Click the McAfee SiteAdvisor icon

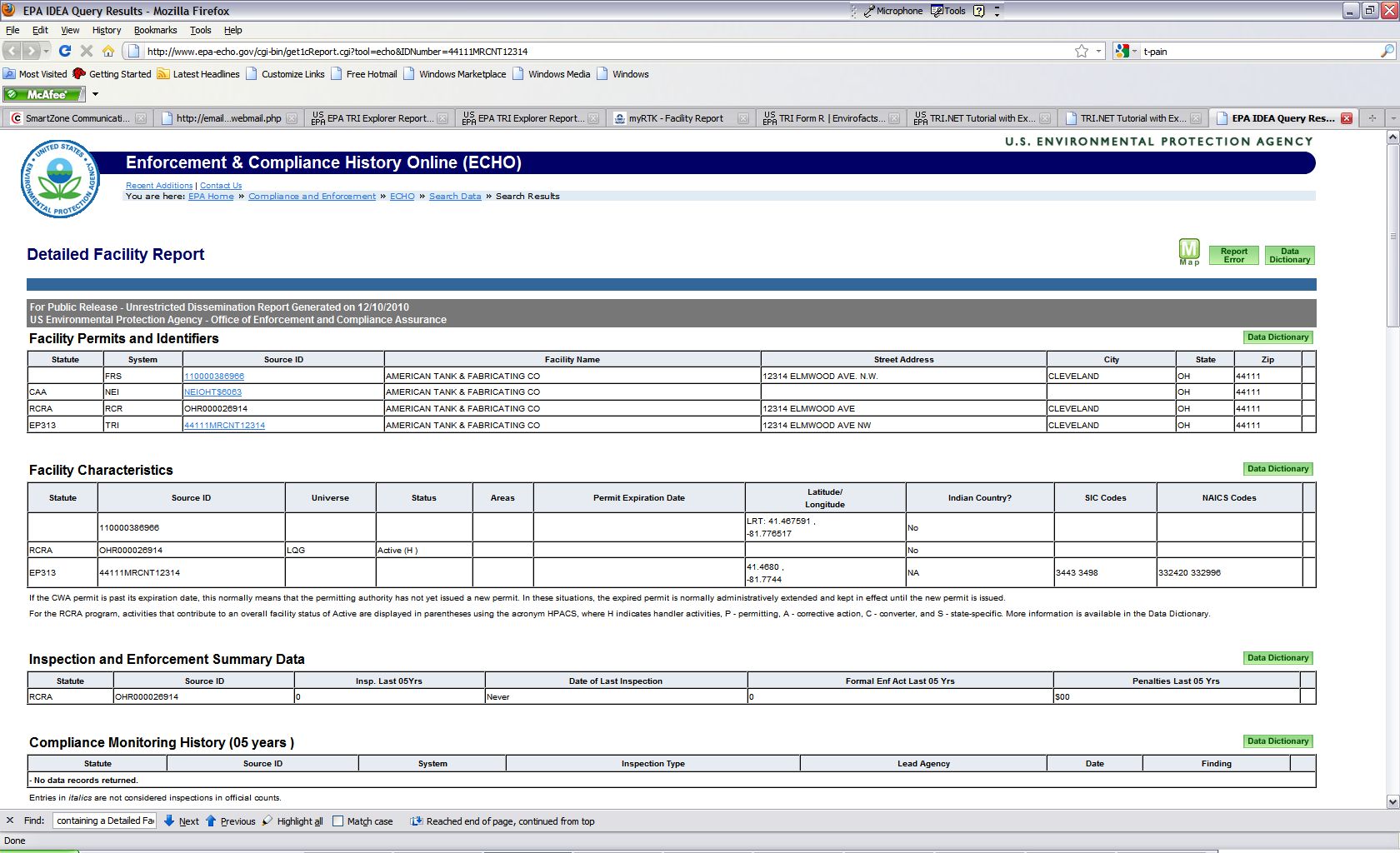point(42,94)
